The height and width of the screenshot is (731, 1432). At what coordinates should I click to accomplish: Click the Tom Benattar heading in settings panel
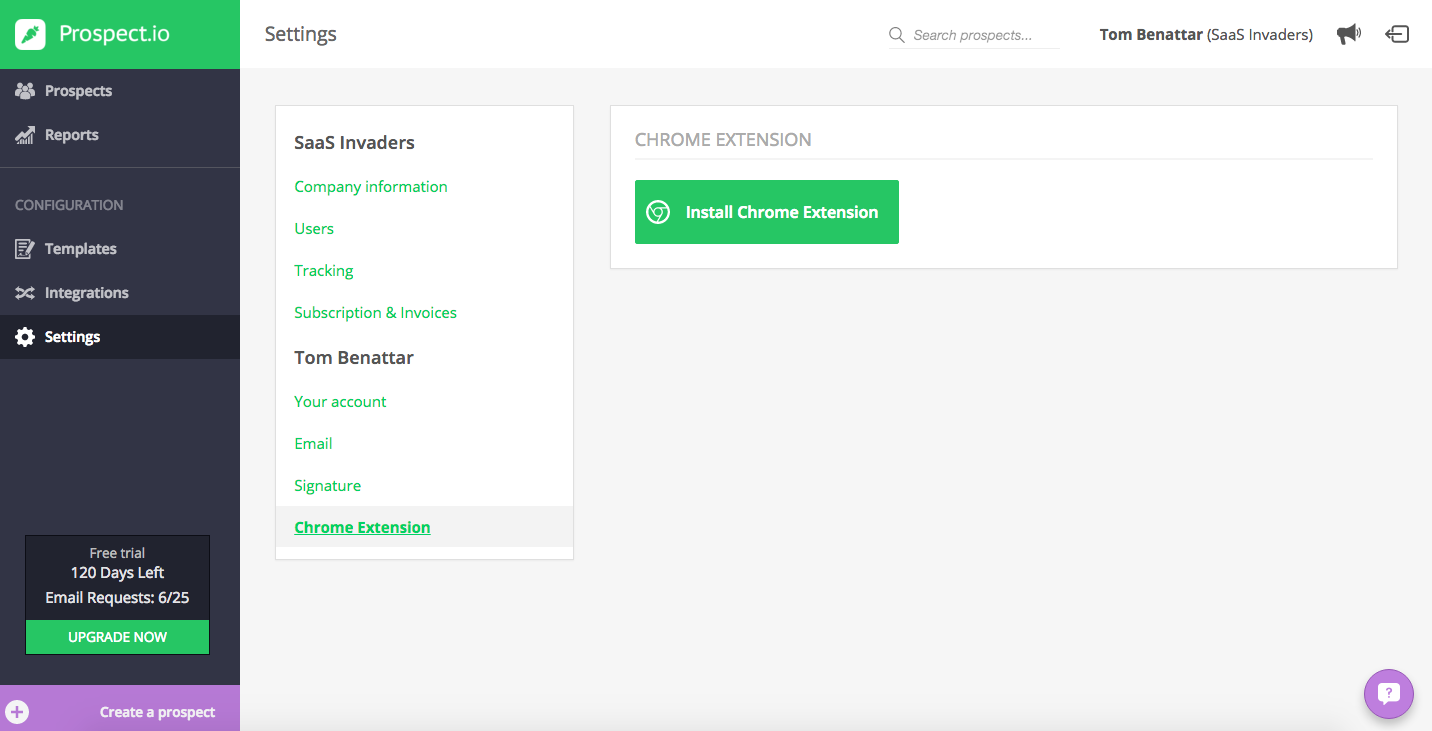354,358
